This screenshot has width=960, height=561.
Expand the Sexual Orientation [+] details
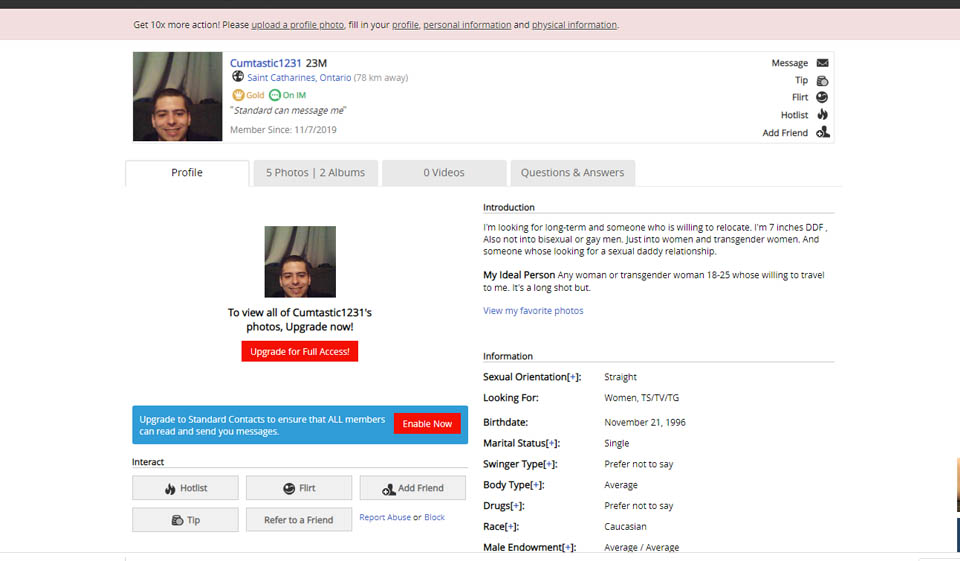click(573, 378)
